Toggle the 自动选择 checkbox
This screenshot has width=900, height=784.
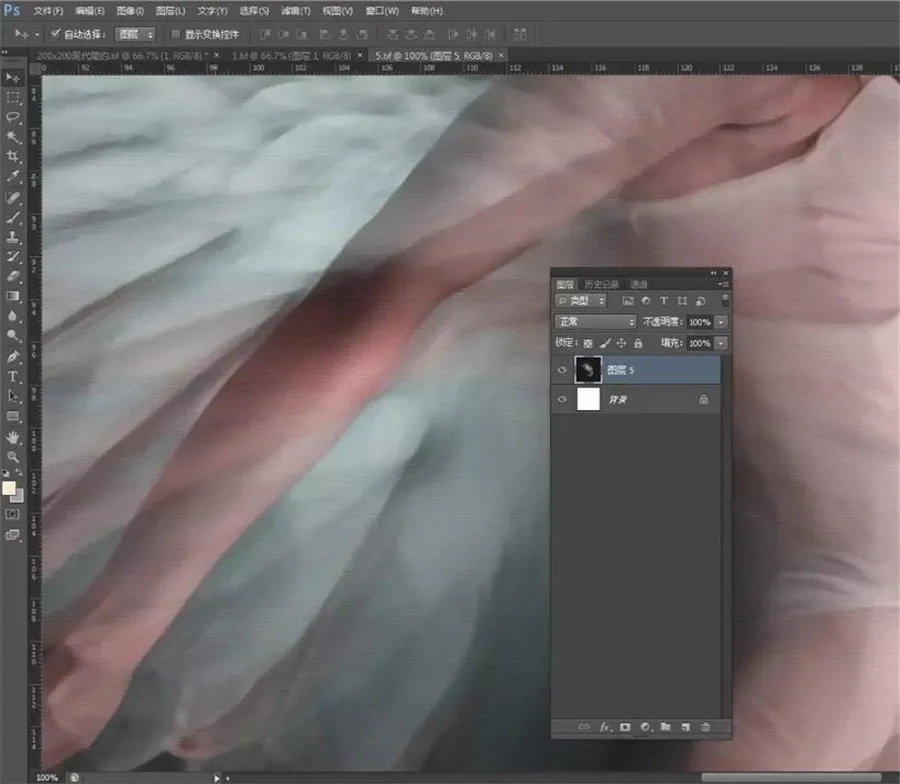click(x=56, y=33)
